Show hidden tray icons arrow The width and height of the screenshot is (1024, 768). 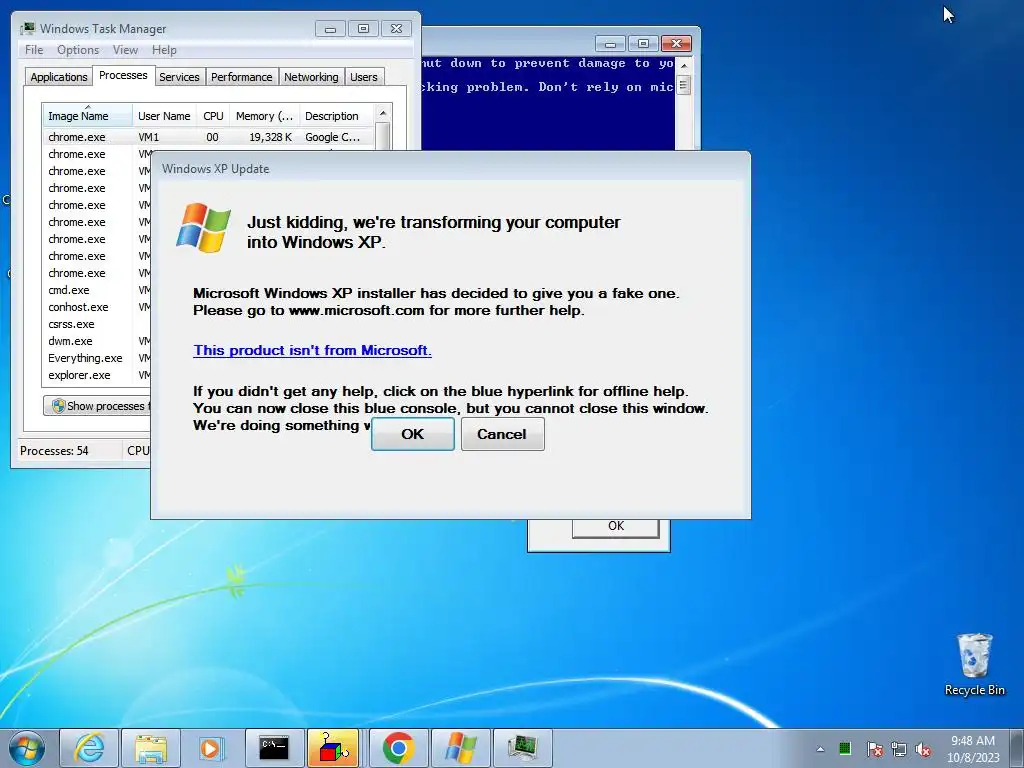(820, 749)
